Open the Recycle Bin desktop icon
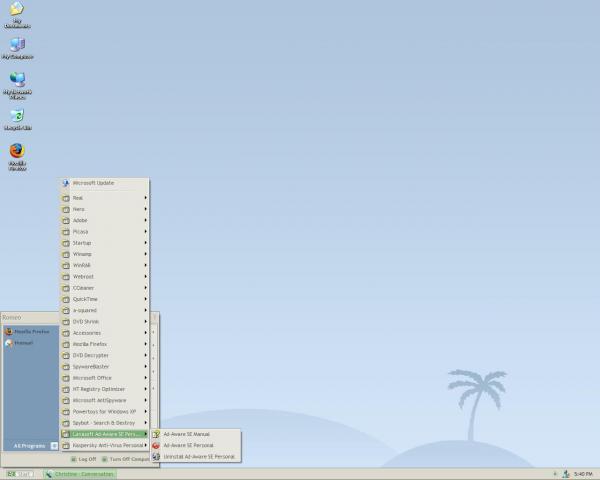 pyautogui.click(x=17, y=119)
